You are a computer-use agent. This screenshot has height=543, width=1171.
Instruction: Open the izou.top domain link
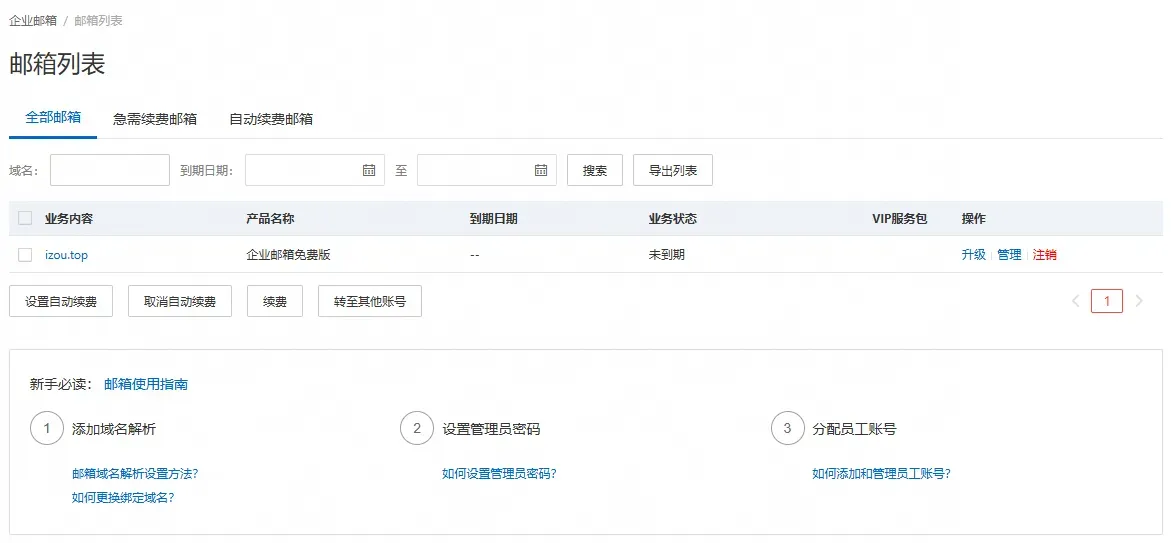pyautogui.click(x=66, y=255)
